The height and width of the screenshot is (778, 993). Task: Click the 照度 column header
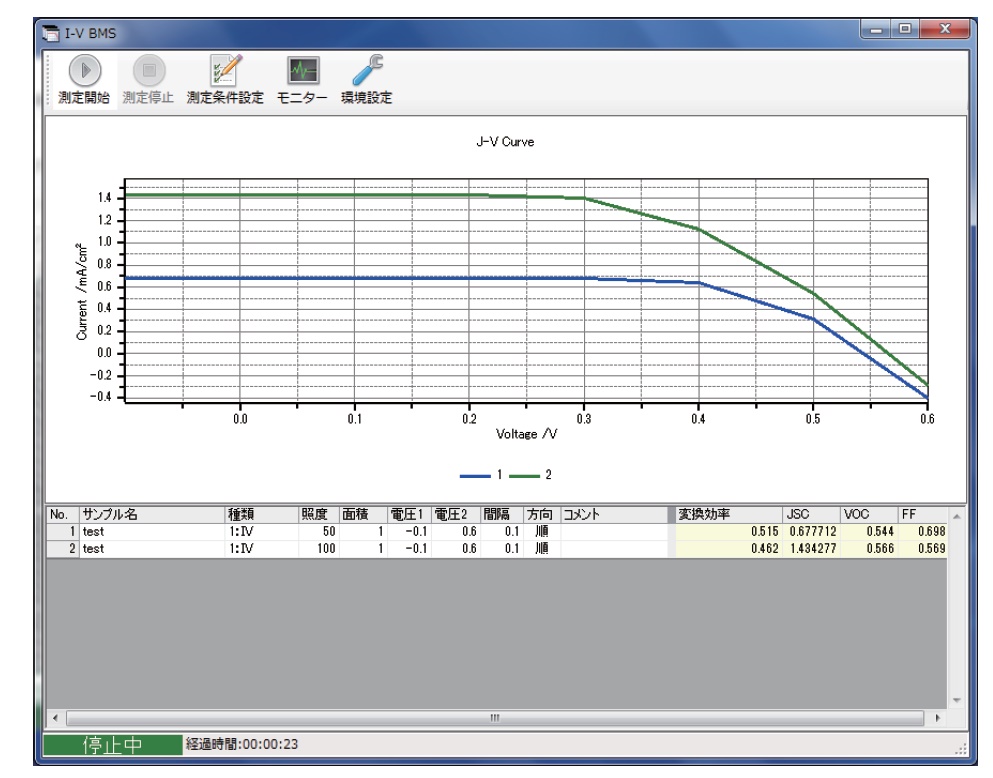coord(319,514)
